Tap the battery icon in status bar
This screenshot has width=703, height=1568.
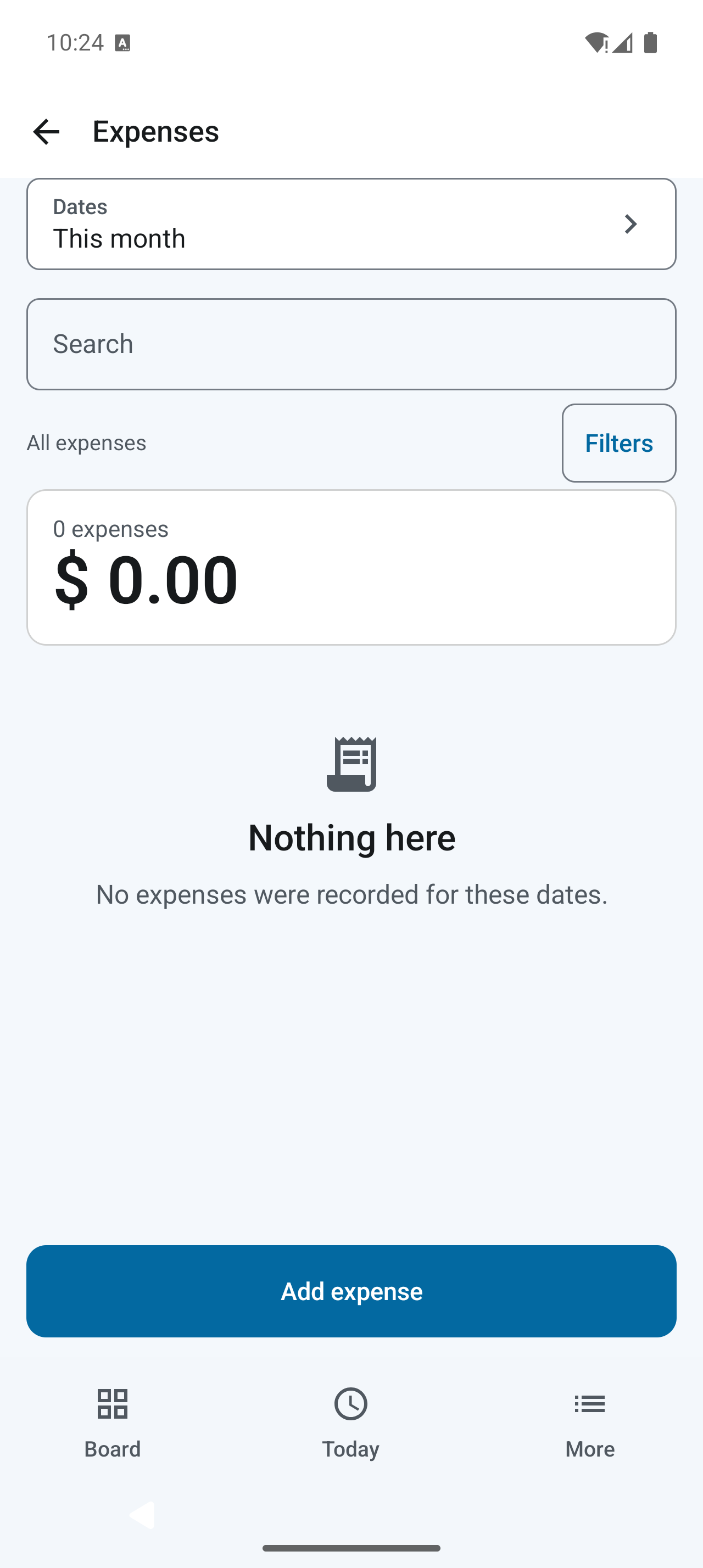click(651, 43)
